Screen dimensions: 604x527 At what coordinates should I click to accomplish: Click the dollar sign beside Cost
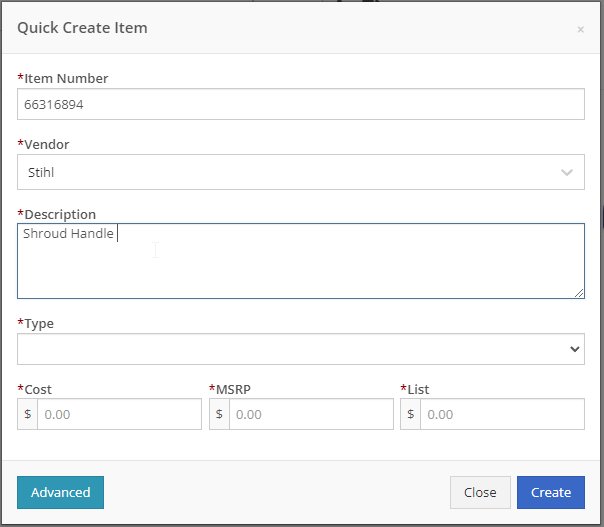(27, 414)
